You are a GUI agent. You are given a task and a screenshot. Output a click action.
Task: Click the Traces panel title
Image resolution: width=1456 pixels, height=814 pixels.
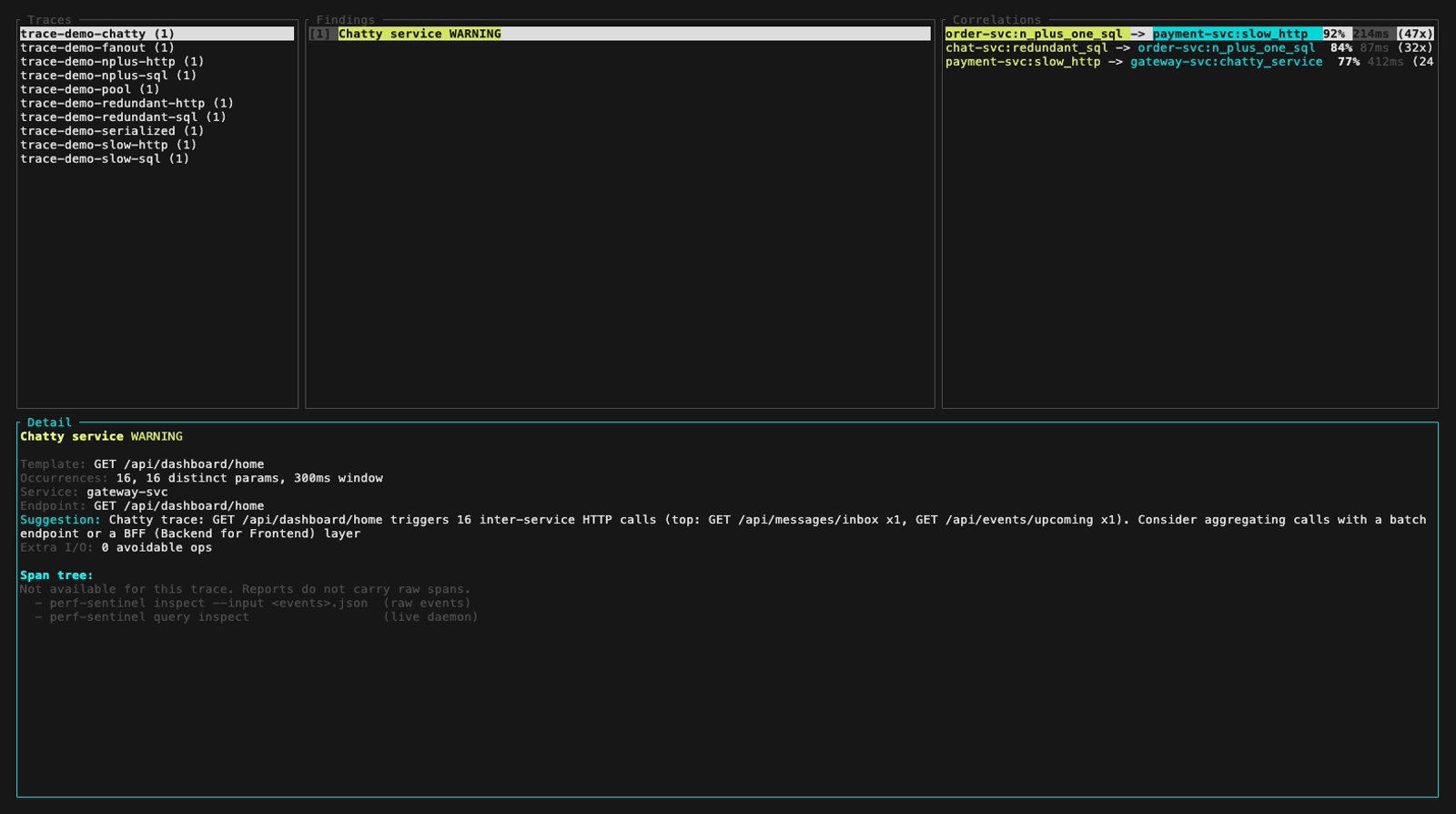click(x=49, y=20)
